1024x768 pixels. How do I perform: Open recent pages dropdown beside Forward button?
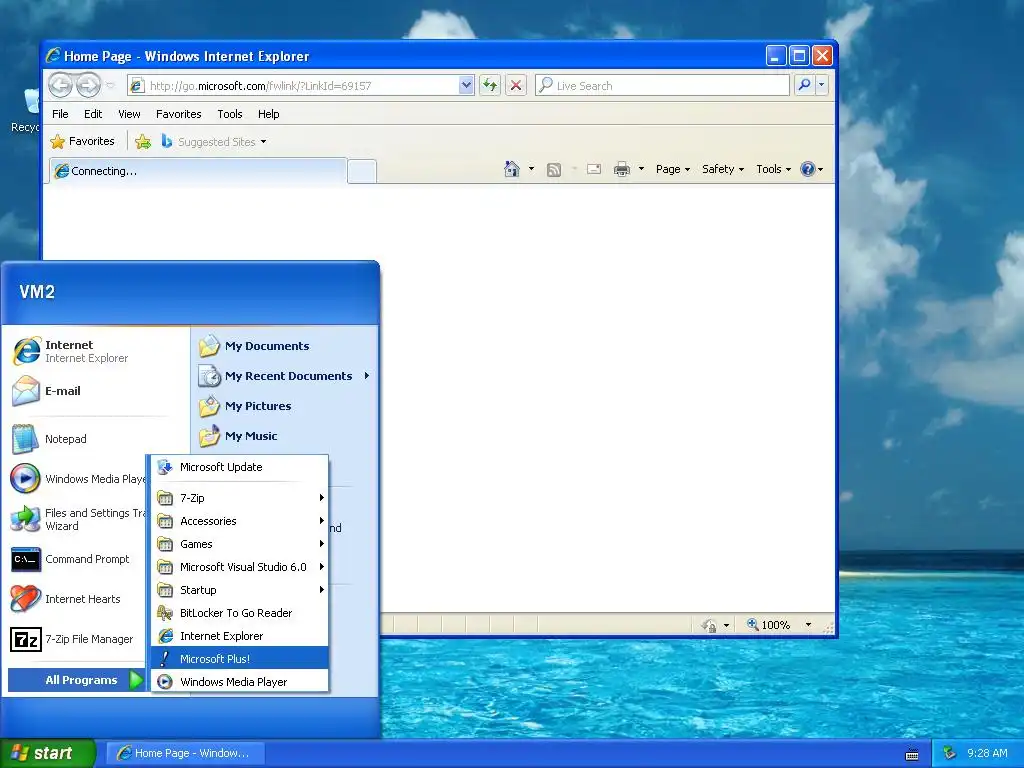110,85
